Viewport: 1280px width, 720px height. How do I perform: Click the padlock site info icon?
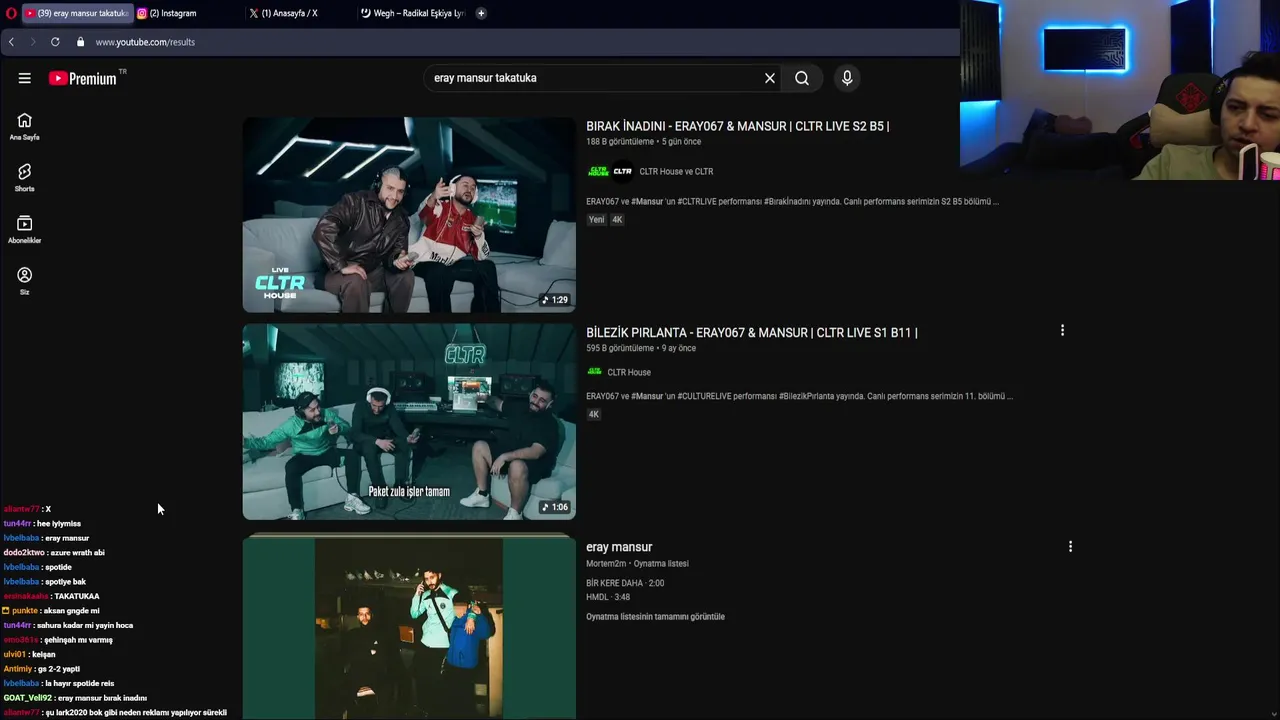pos(80,42)
